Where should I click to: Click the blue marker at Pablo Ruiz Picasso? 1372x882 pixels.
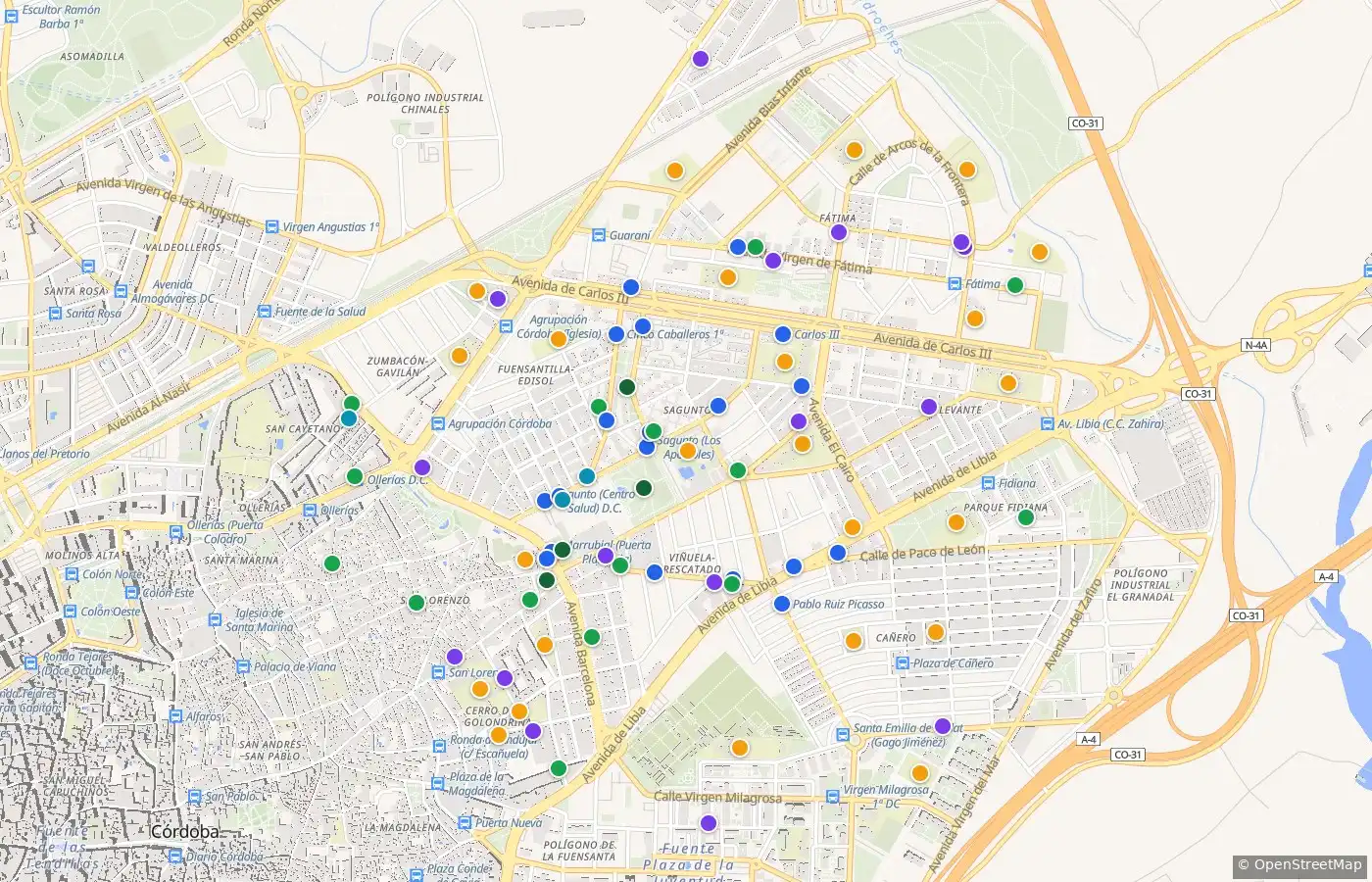782,604
